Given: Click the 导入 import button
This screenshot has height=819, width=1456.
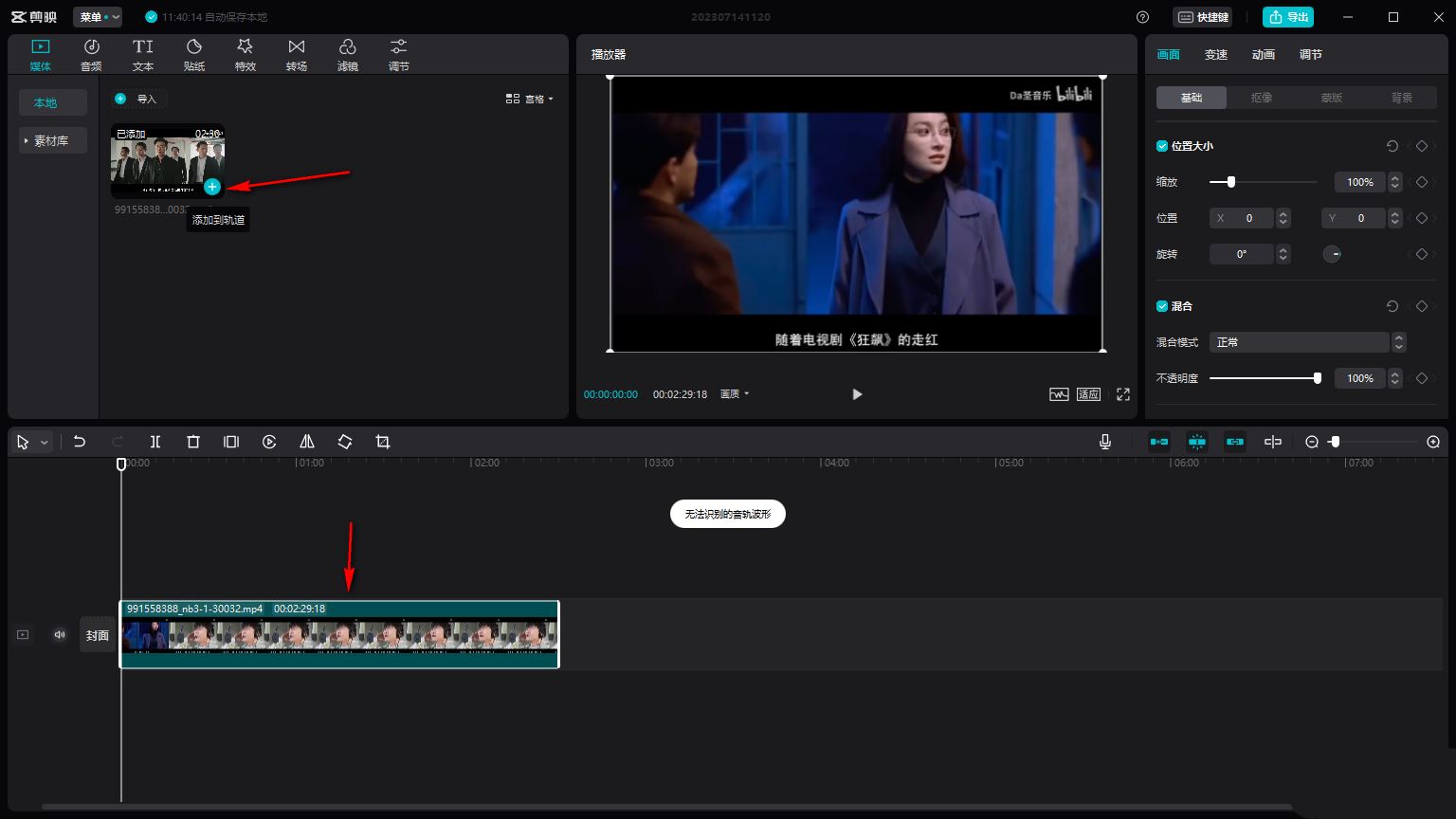Looking at the screenshot, I should pos(137,99).
